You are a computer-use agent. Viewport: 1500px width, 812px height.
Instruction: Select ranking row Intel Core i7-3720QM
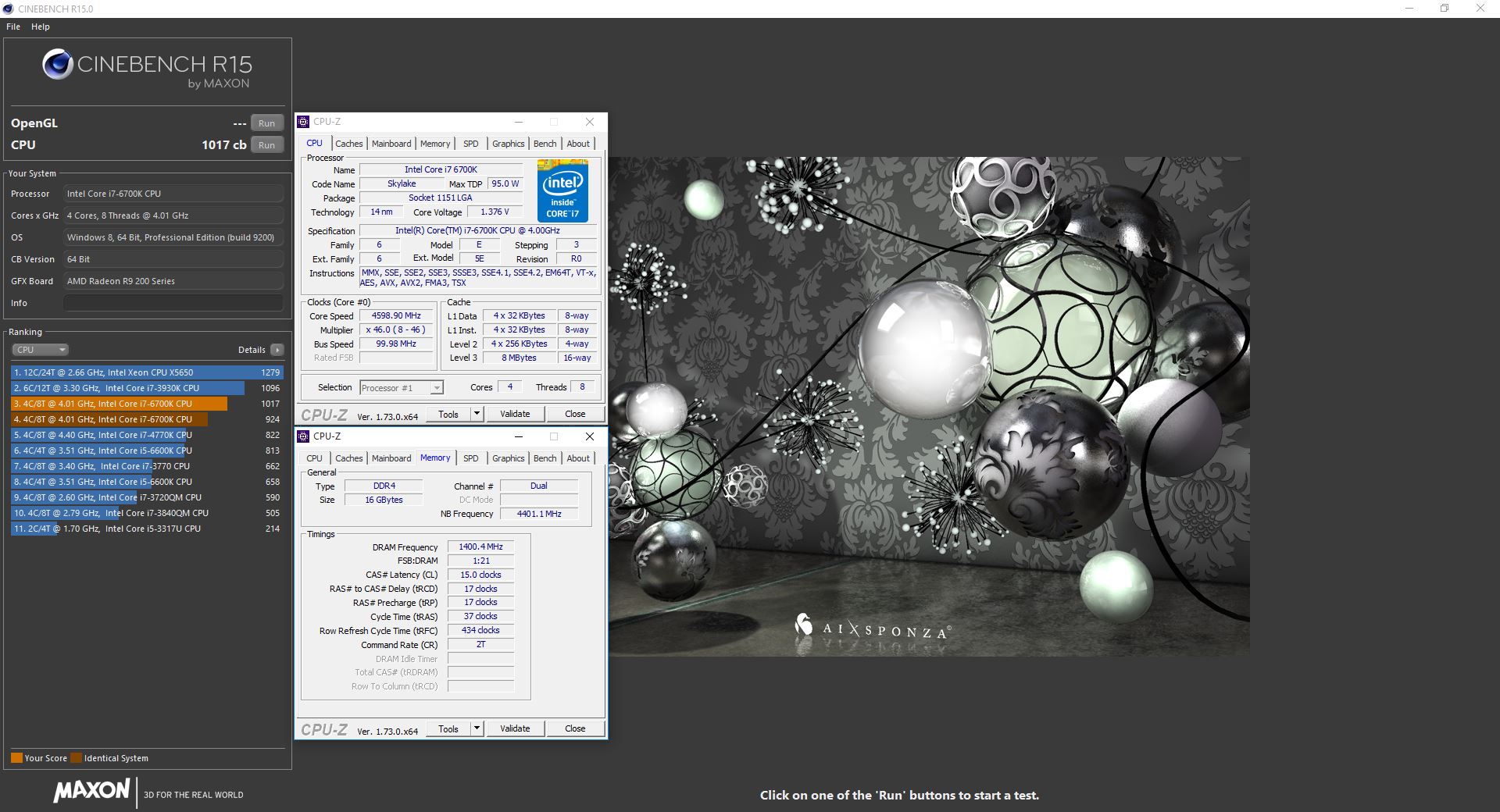[x=147, y=497]
